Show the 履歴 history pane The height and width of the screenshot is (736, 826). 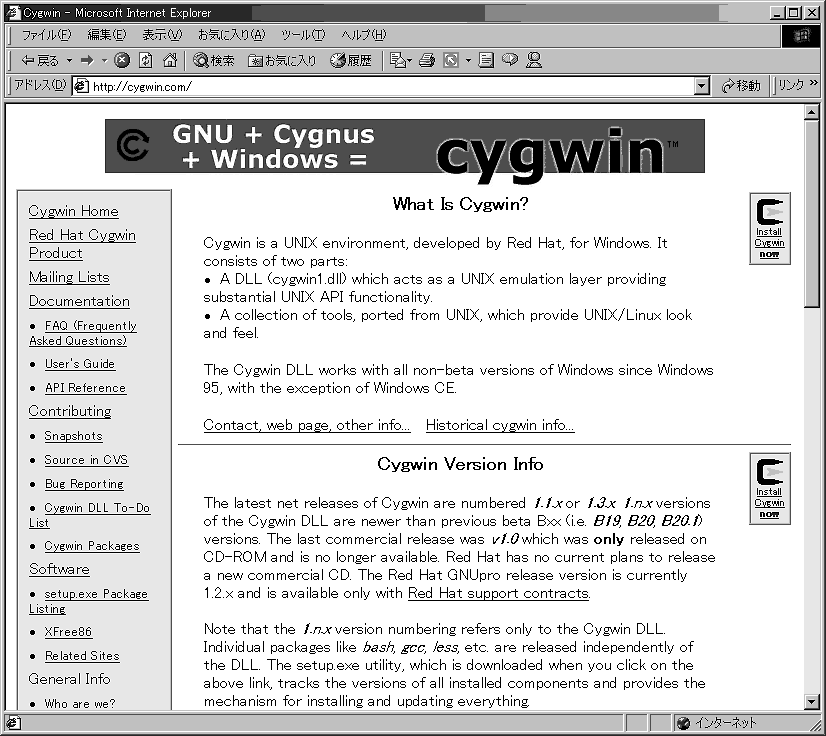click(x=351, y=61)
